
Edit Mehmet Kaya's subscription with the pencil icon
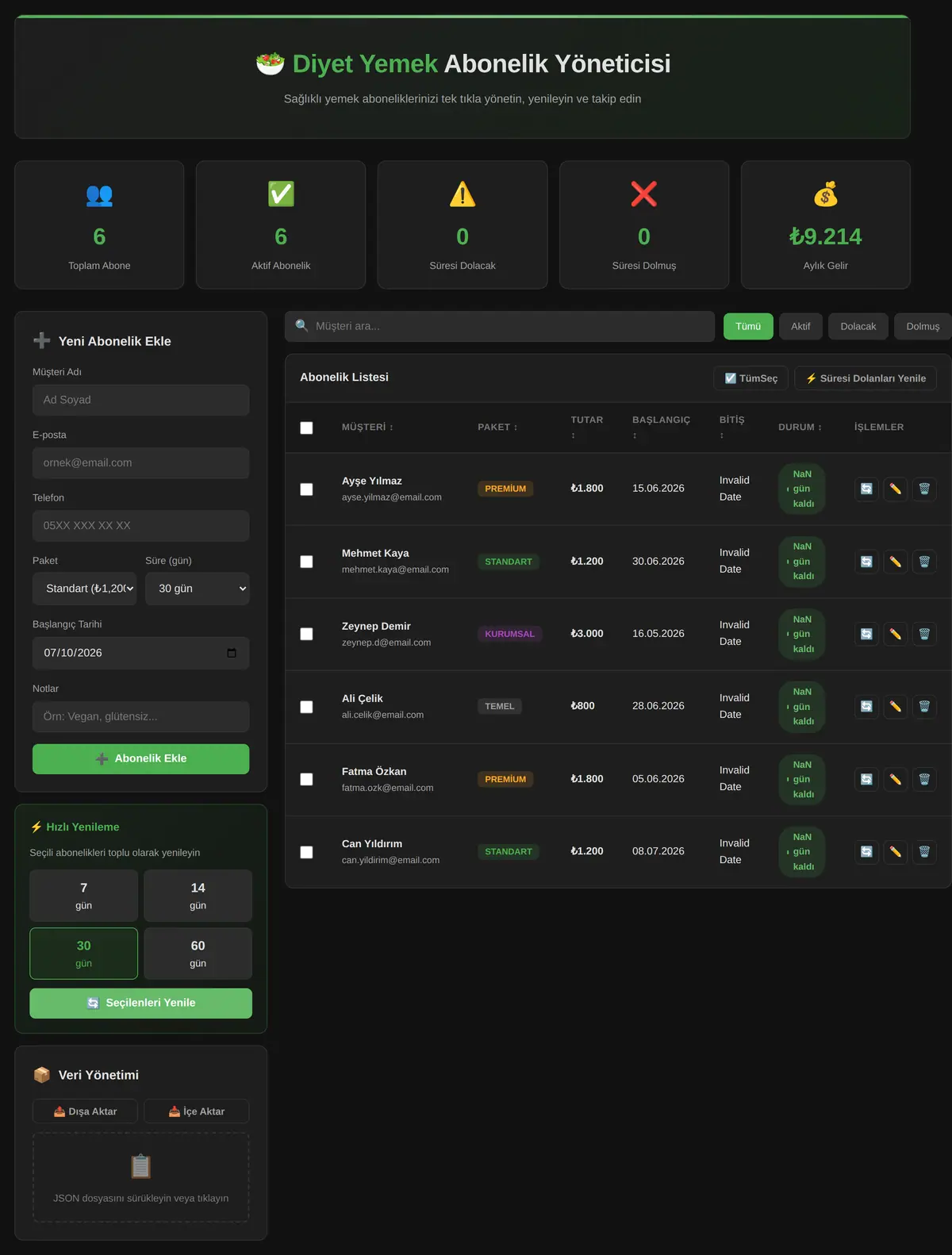(x=895, y=562)
